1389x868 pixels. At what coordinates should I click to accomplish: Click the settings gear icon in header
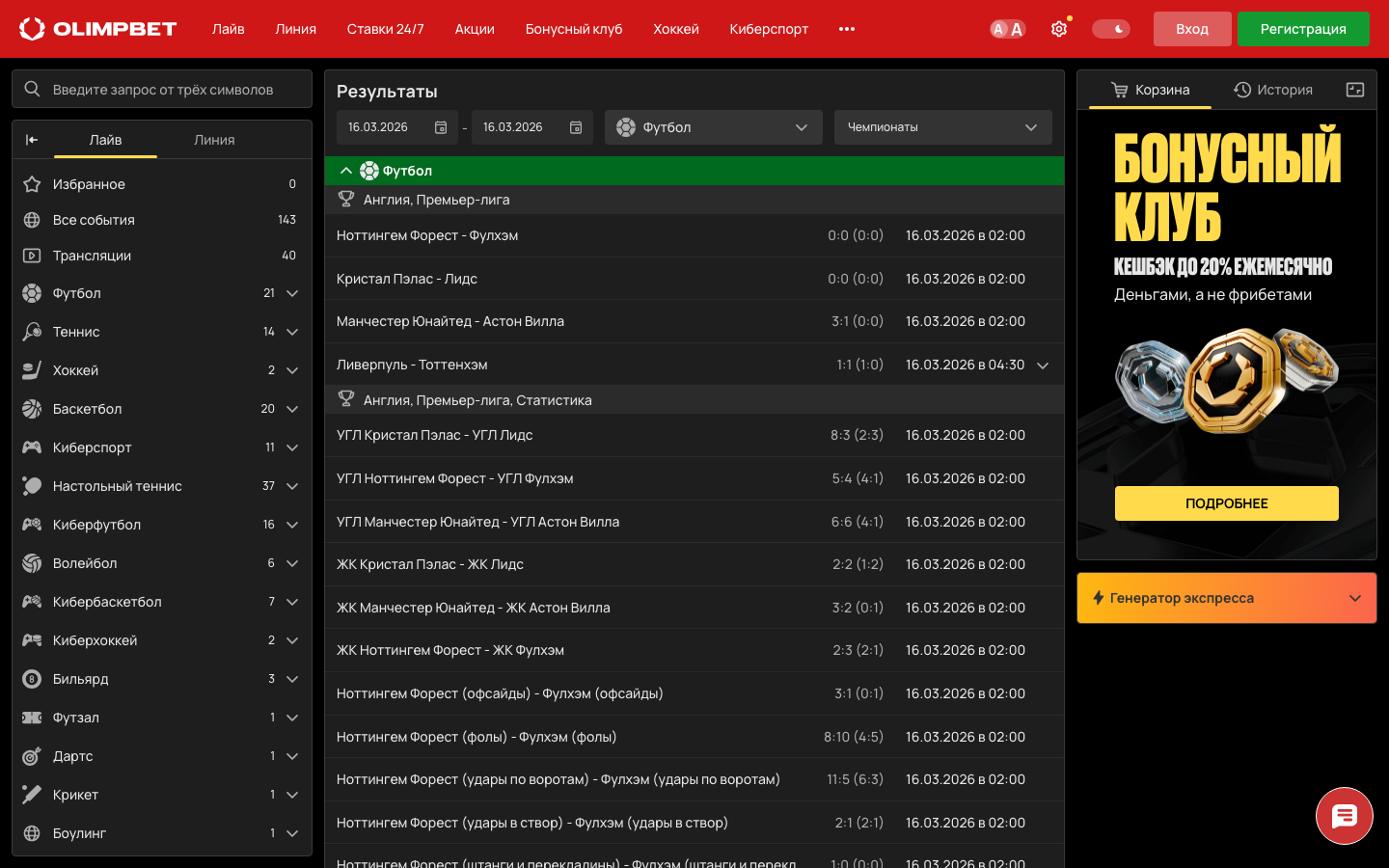pos(1059,29)
